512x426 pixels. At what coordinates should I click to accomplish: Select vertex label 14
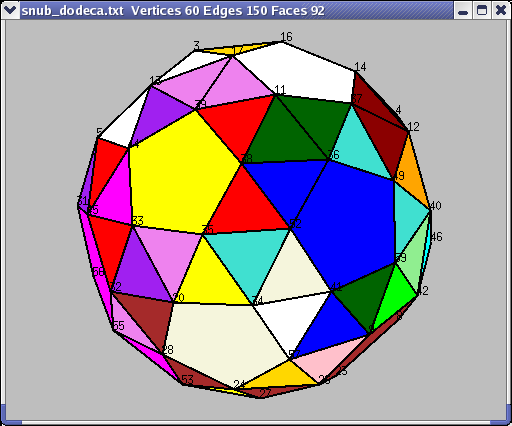click(360, 67)
